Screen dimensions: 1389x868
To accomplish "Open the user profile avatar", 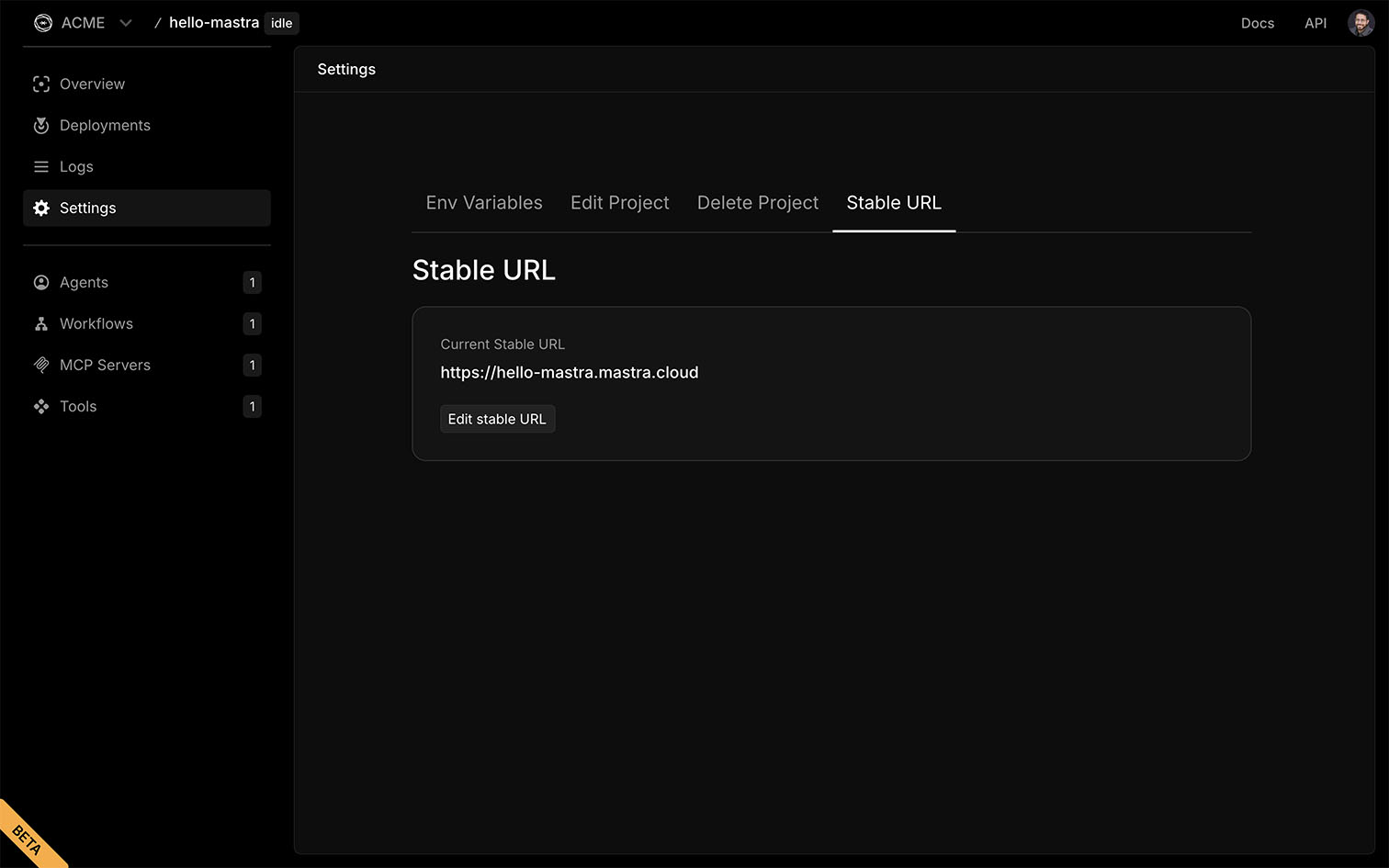I will 1361,23.
